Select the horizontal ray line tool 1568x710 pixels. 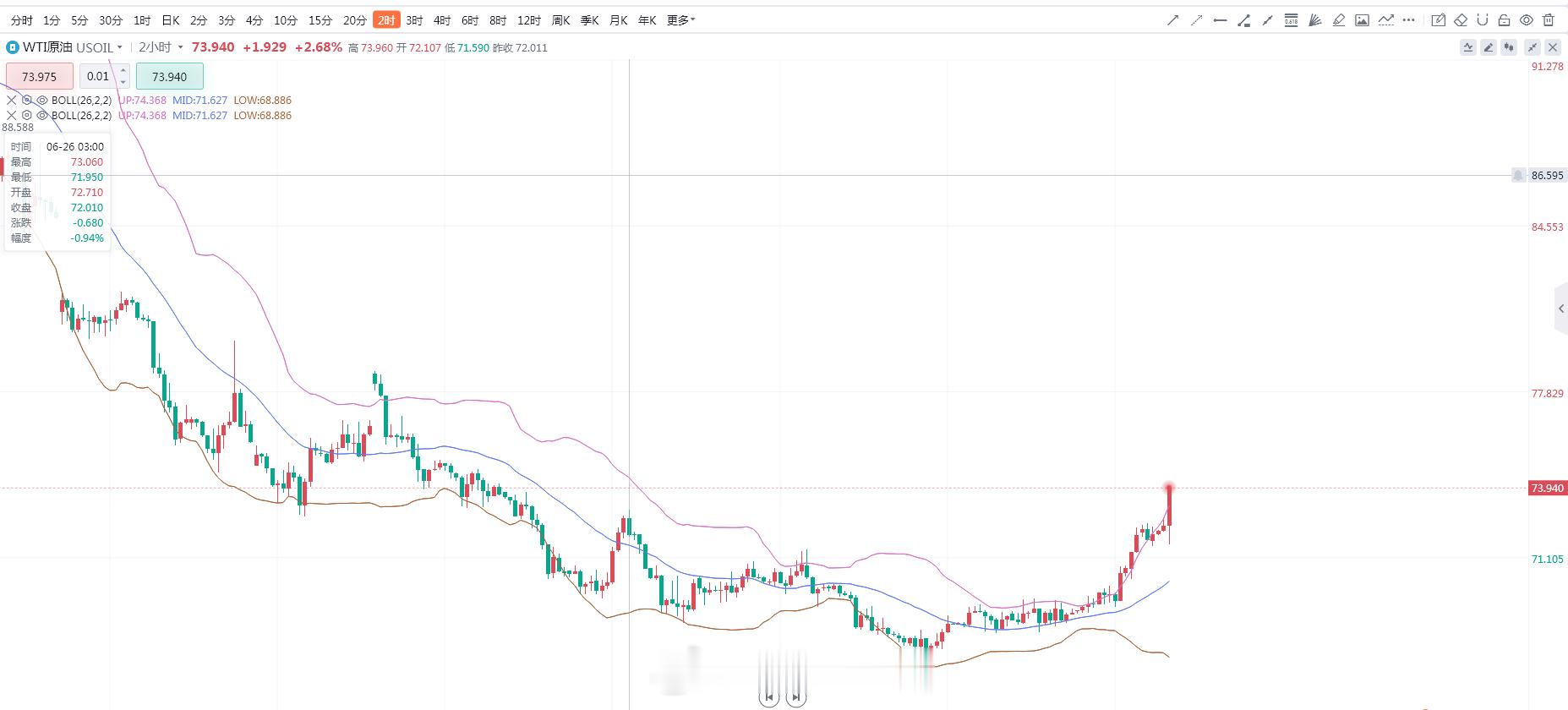pos(1220,20)
